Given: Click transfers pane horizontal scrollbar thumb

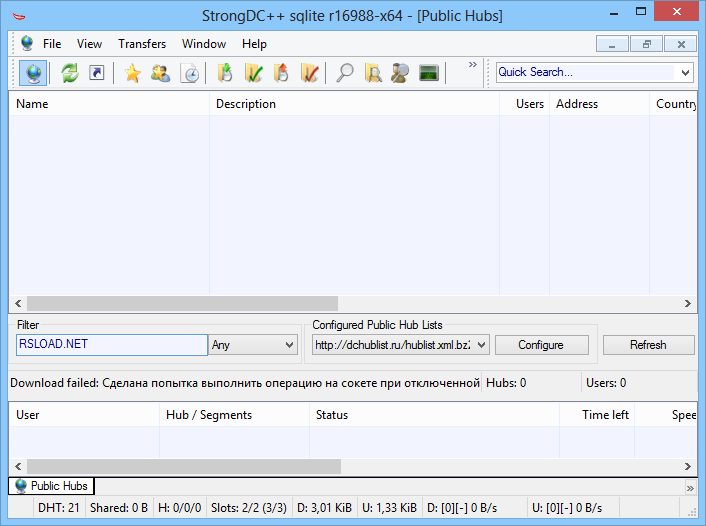Looking at the screenshot, I should pyautogui.click(x=184, y=466).
